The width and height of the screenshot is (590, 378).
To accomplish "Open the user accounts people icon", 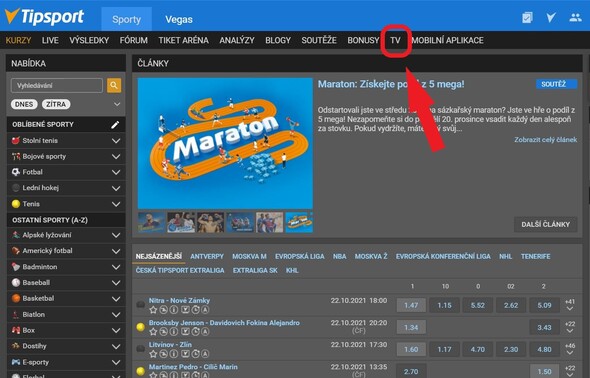I will coord(575,17).
